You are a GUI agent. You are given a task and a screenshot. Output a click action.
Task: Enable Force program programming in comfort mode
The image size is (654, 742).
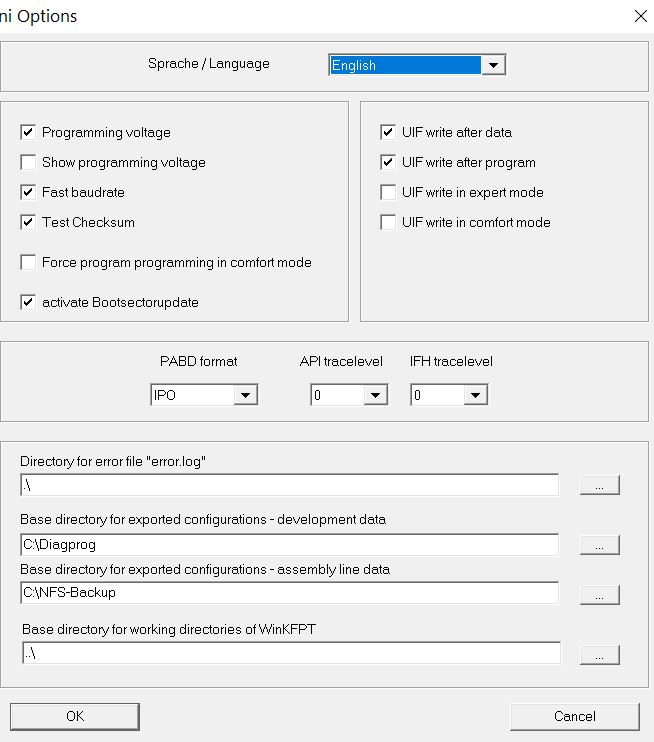coord(28,262)
